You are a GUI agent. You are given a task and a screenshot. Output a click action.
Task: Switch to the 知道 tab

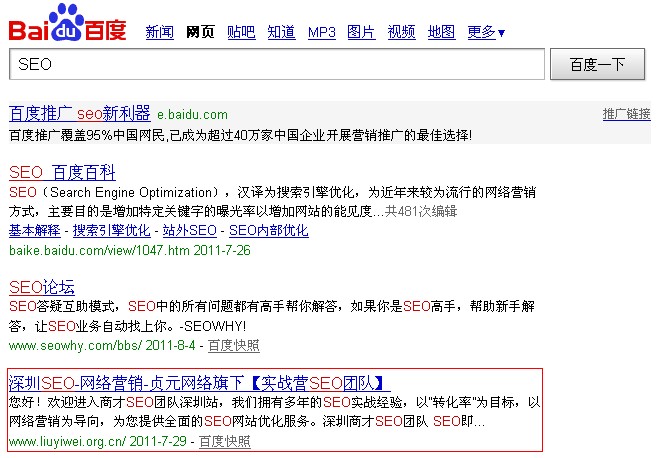(282, 32)
